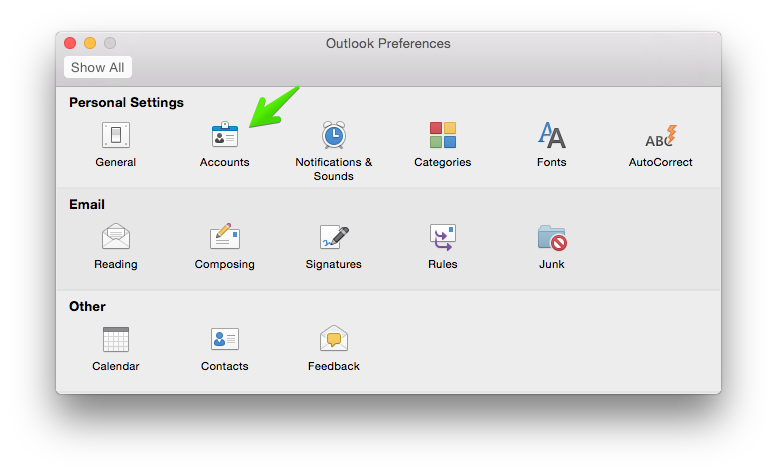
Task: Open the Feedback envelope icon
Action: coord(333,338)
